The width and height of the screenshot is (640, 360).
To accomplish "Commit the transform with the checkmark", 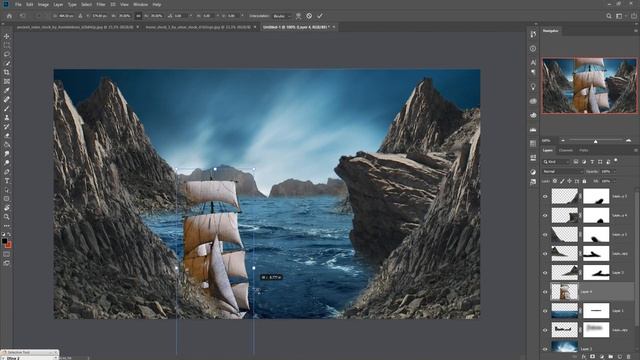I will point(320,16).
